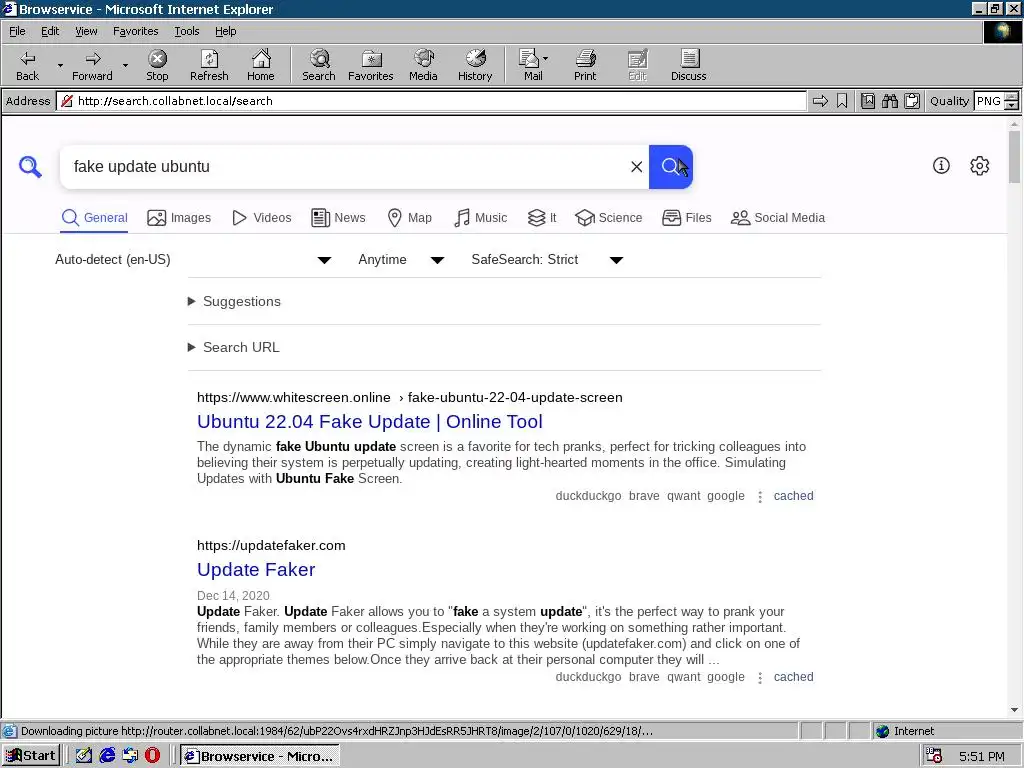Clear the search query with X
1024x768 pixels.
[636, 167]
